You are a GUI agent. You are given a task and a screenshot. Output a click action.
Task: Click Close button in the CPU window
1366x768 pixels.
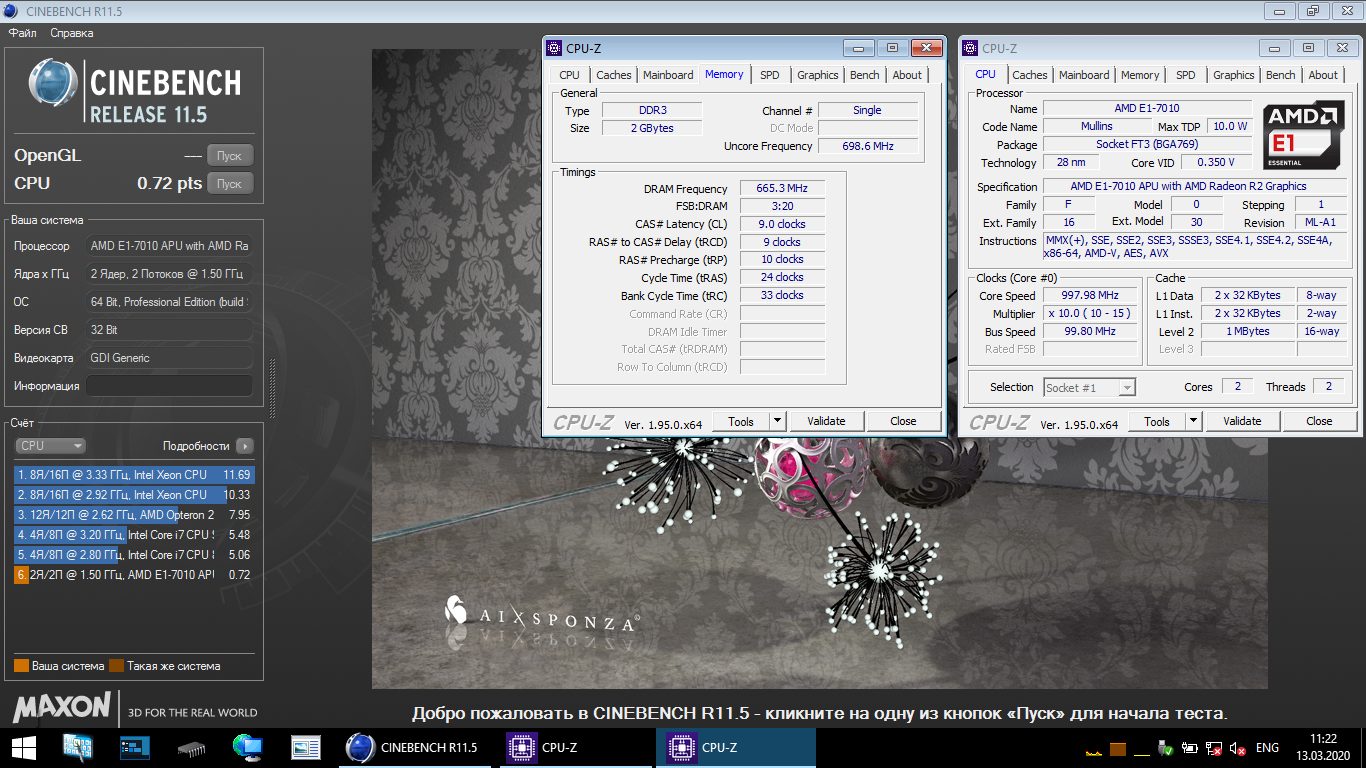coord(1319,421)
